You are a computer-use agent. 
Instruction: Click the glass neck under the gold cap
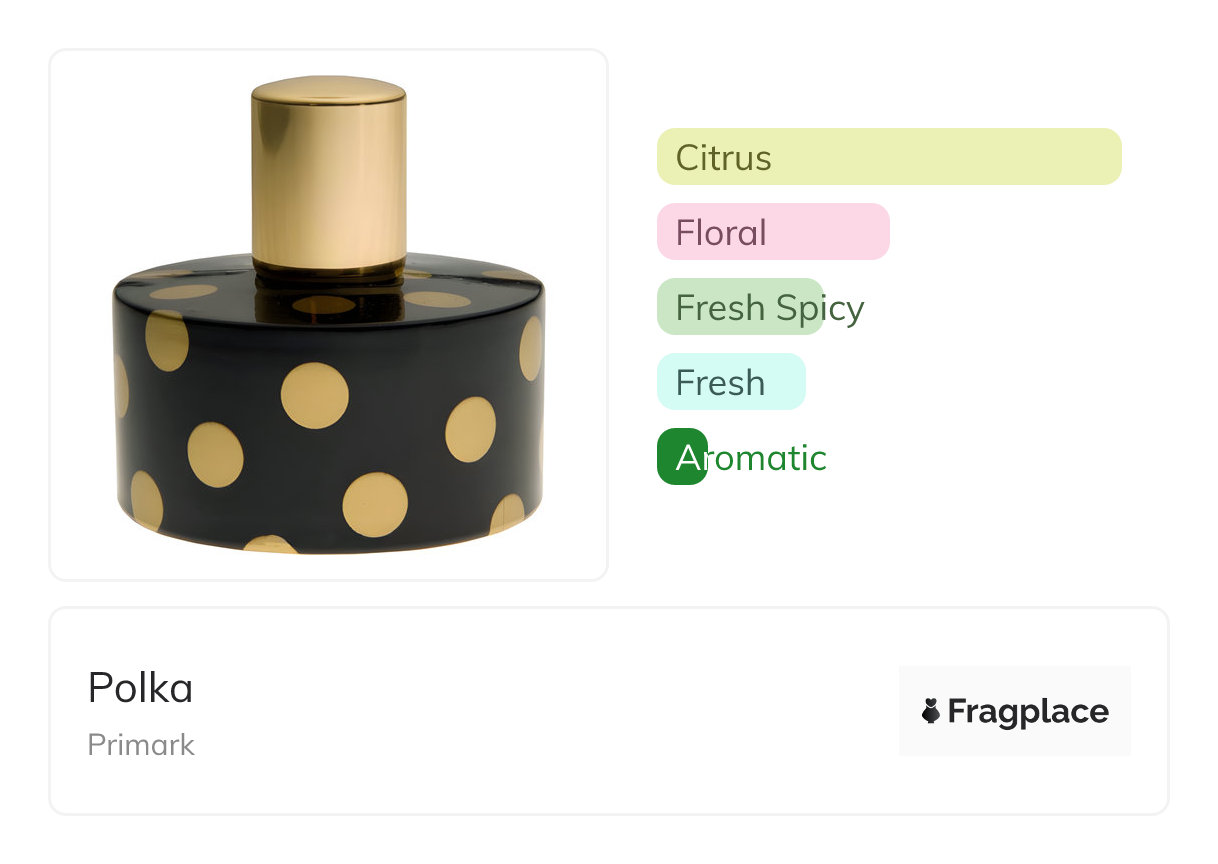[x=328, y=282]
